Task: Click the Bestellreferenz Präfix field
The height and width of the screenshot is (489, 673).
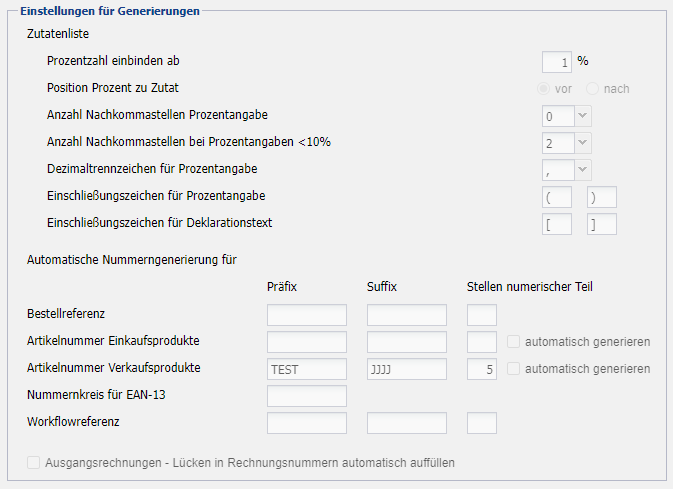Action: (x=307, y=315)
